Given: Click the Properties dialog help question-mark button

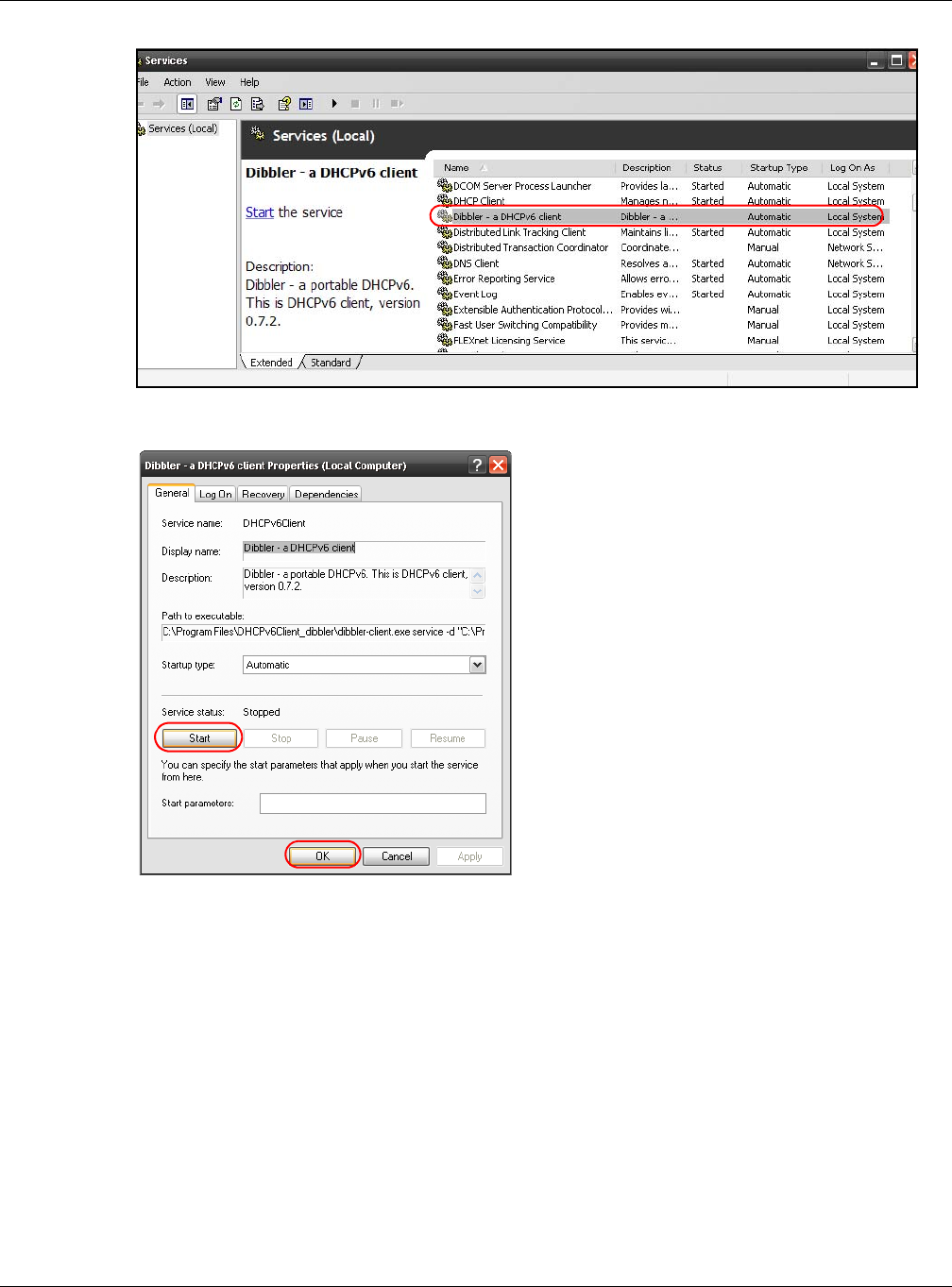Looking at the screenshot, I should [477, 465].
